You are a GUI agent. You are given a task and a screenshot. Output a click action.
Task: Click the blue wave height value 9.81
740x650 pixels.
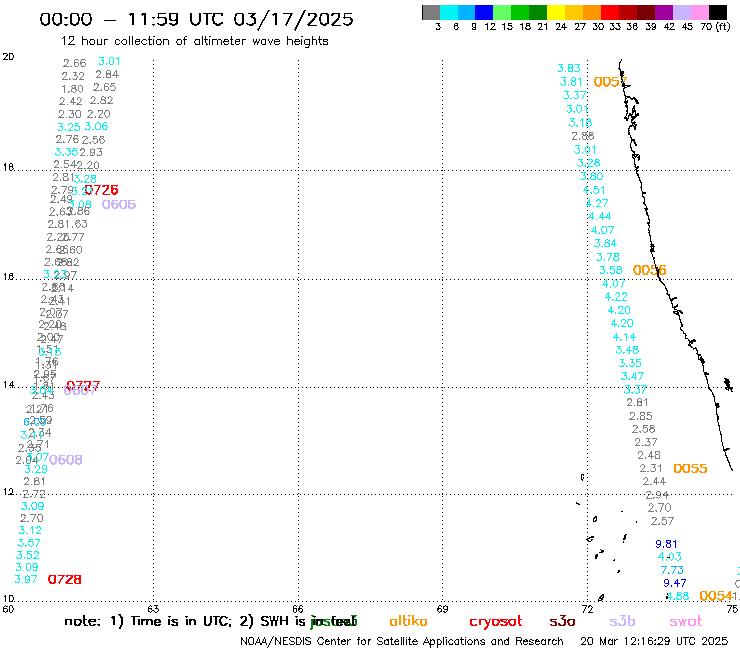(x=666, y=544)
